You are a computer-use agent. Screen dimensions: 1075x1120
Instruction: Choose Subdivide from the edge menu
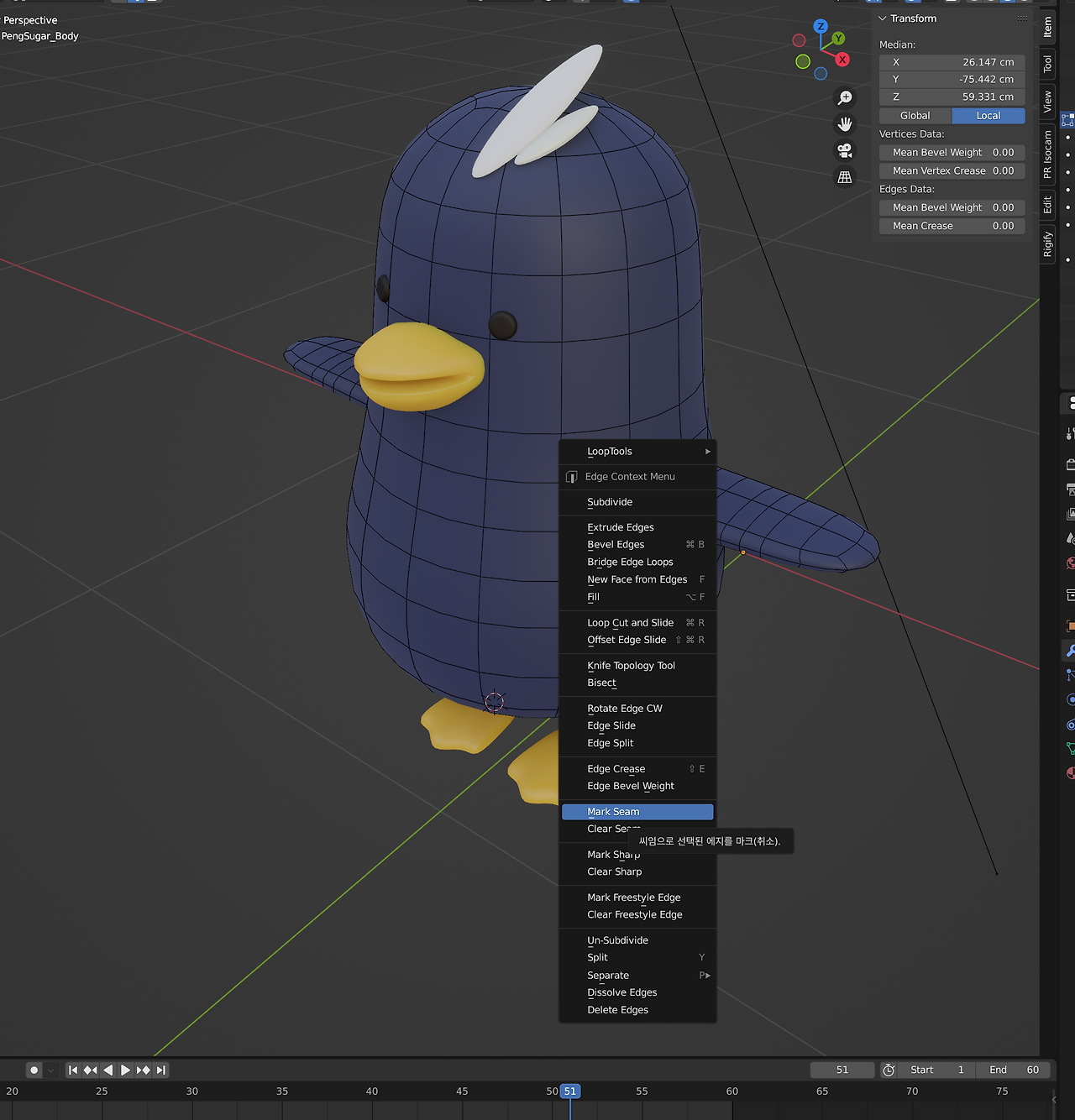pos(638,502)
